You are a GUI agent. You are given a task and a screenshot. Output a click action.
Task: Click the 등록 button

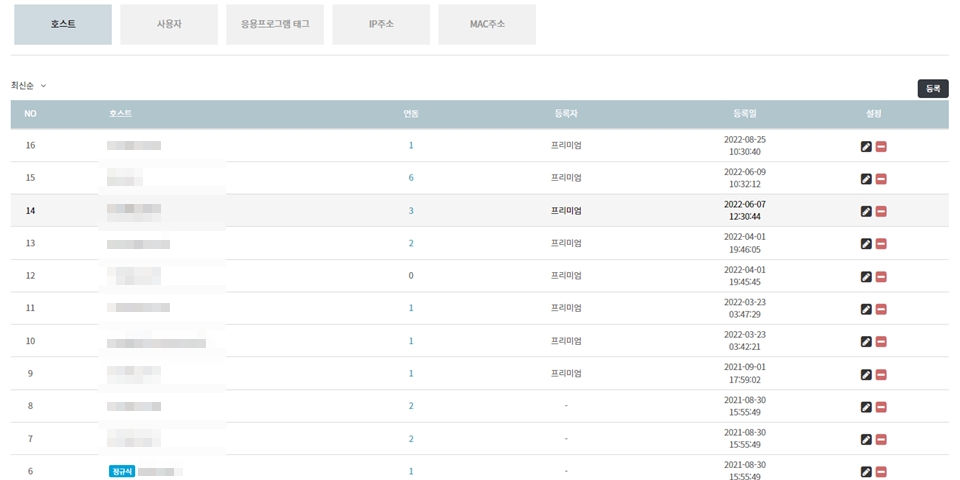[932, 88]
